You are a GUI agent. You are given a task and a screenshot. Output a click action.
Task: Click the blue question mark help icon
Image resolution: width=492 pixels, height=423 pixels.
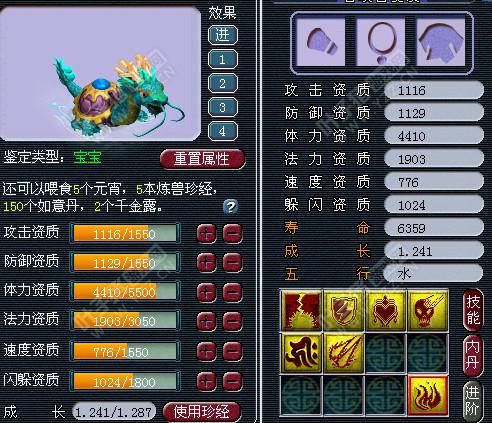pos(230,207)
